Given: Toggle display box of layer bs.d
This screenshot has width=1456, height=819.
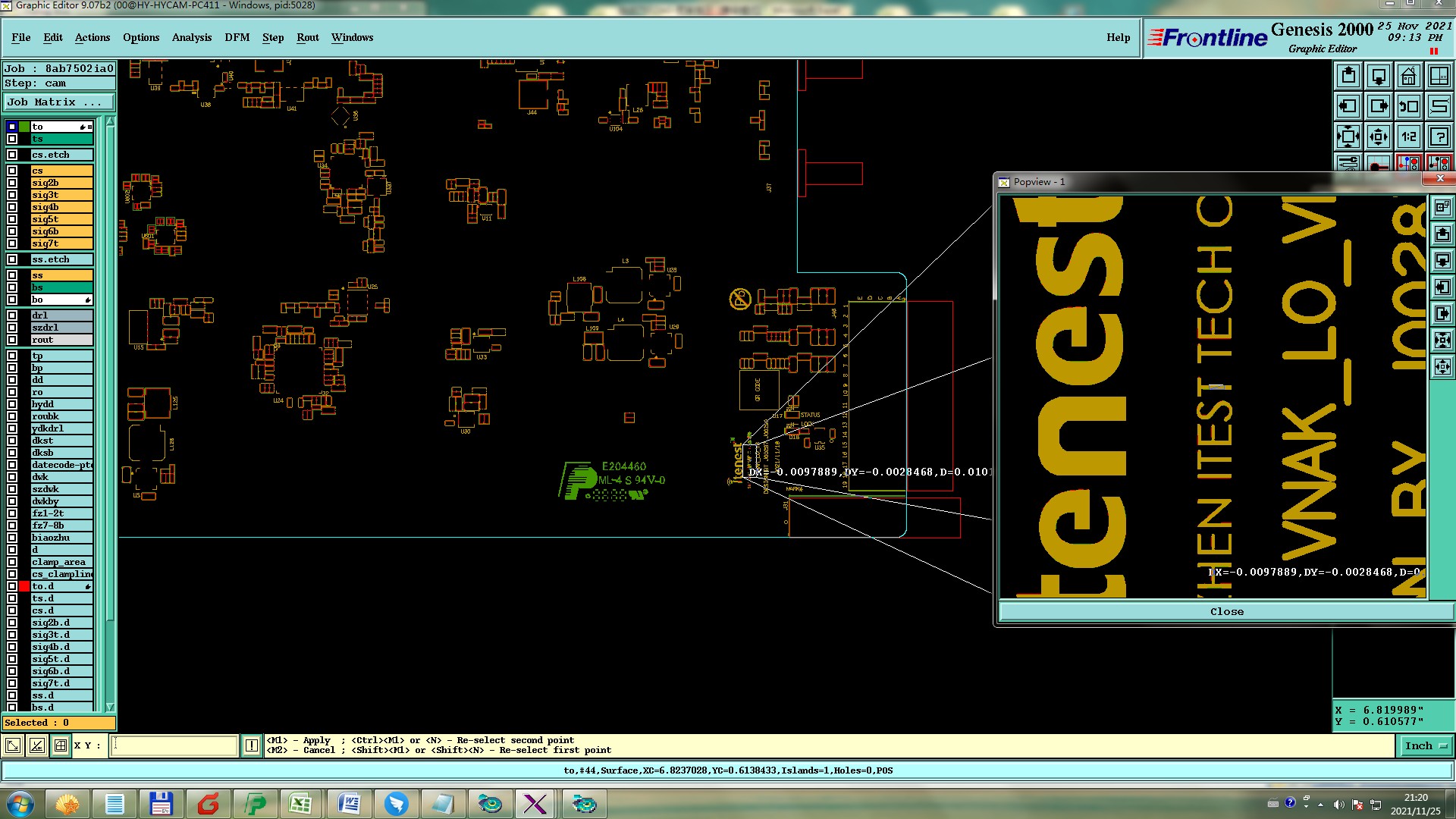Looking at the screenshot, I should [x=12, y=708].
